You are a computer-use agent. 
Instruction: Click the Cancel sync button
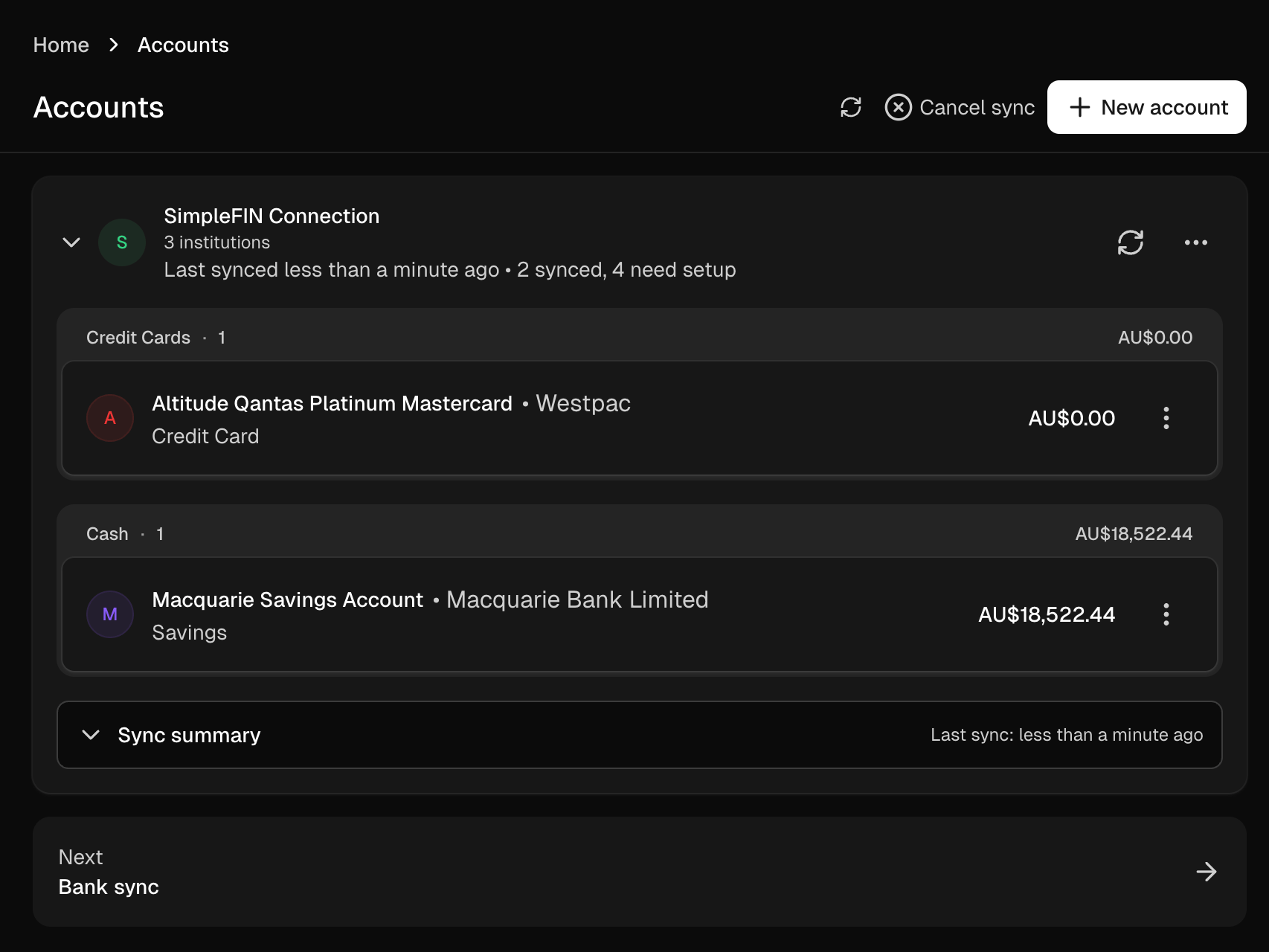click(960, 107)
